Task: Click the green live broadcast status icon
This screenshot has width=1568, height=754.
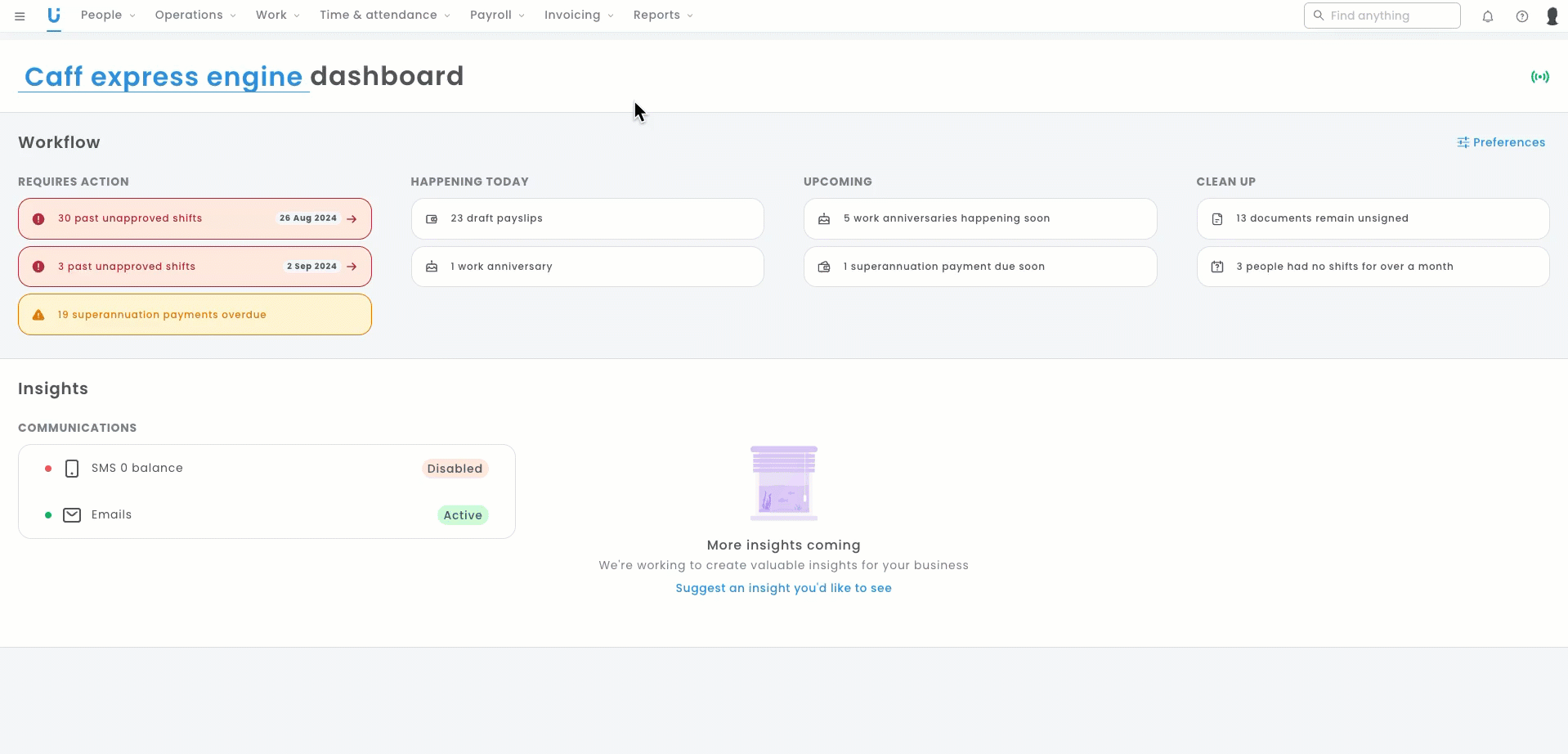Action: (x=1539, y=77)
